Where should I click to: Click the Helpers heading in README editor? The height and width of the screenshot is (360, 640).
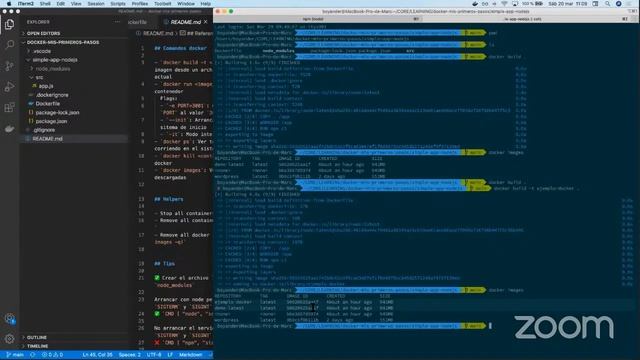[169, 199]
